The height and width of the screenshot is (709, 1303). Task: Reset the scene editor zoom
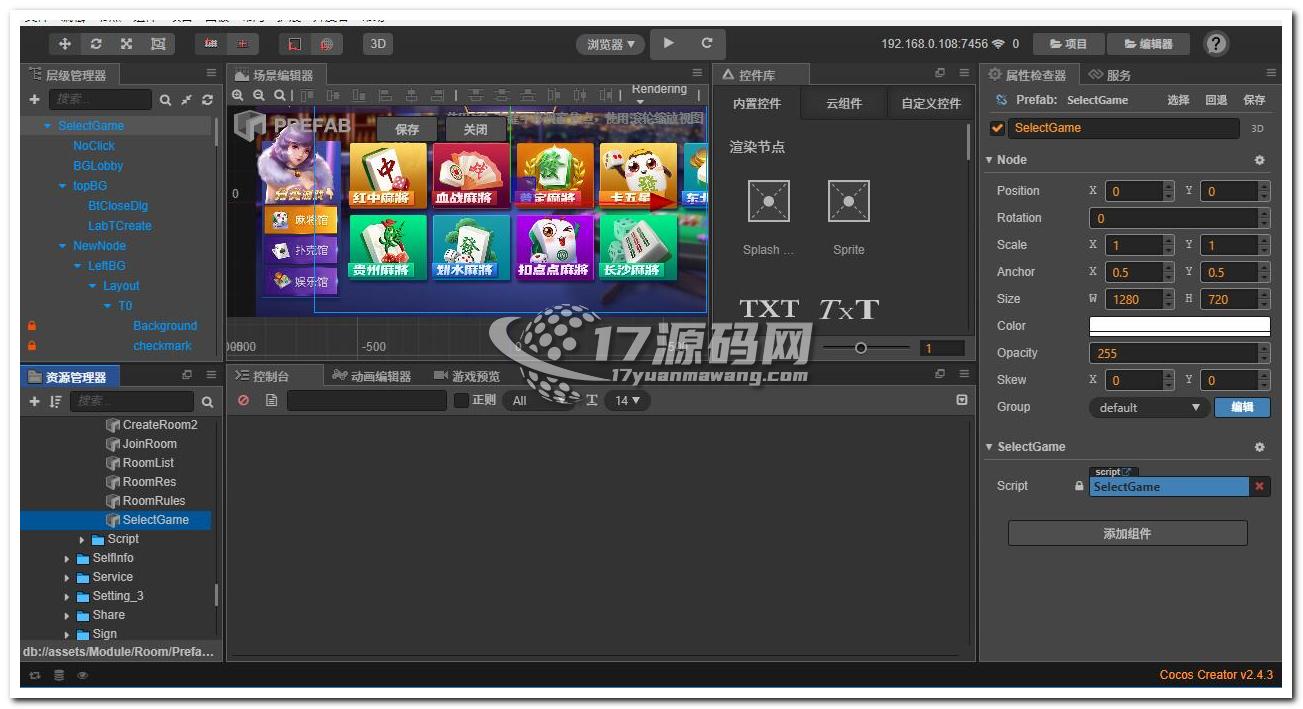(279, 96)
